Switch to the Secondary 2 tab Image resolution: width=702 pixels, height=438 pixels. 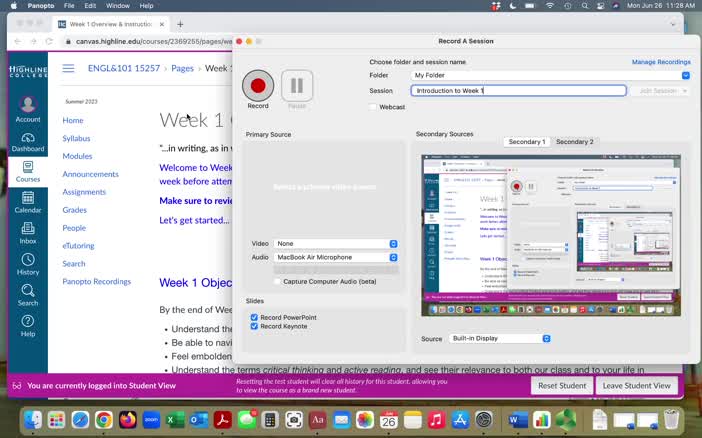coord(574,142)
